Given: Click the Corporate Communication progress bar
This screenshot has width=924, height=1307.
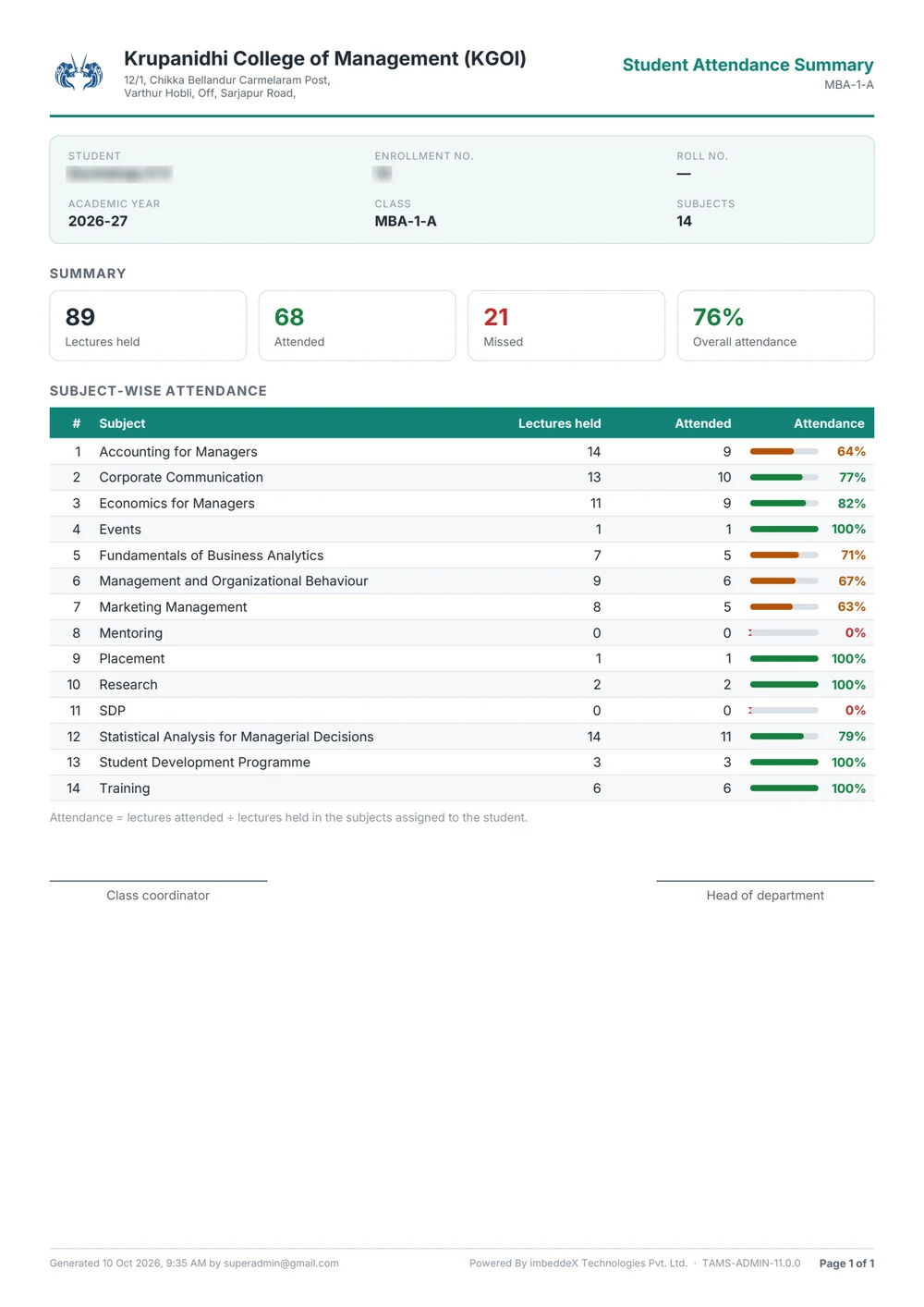Looking at the screenshot, I should point(784,477).
